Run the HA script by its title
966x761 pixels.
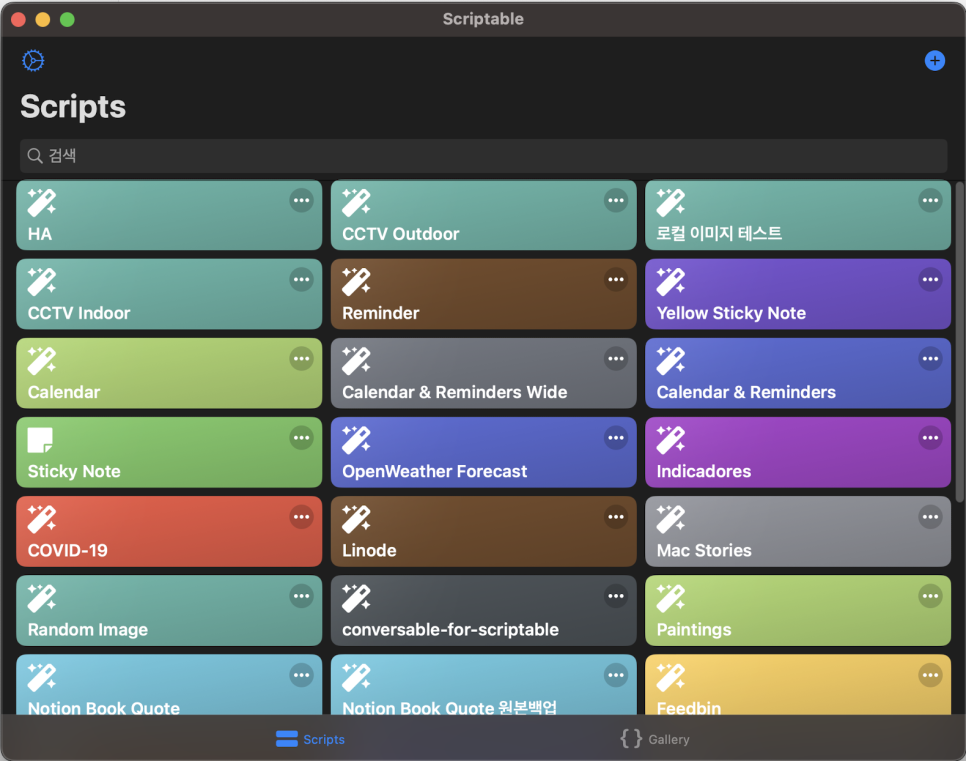[40, 234]
